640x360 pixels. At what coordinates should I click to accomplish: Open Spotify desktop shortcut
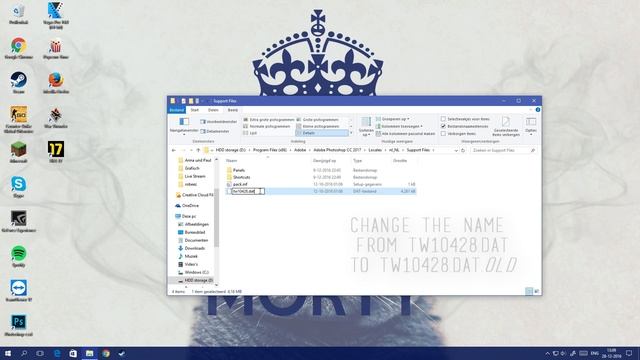(x=18, y=256)
